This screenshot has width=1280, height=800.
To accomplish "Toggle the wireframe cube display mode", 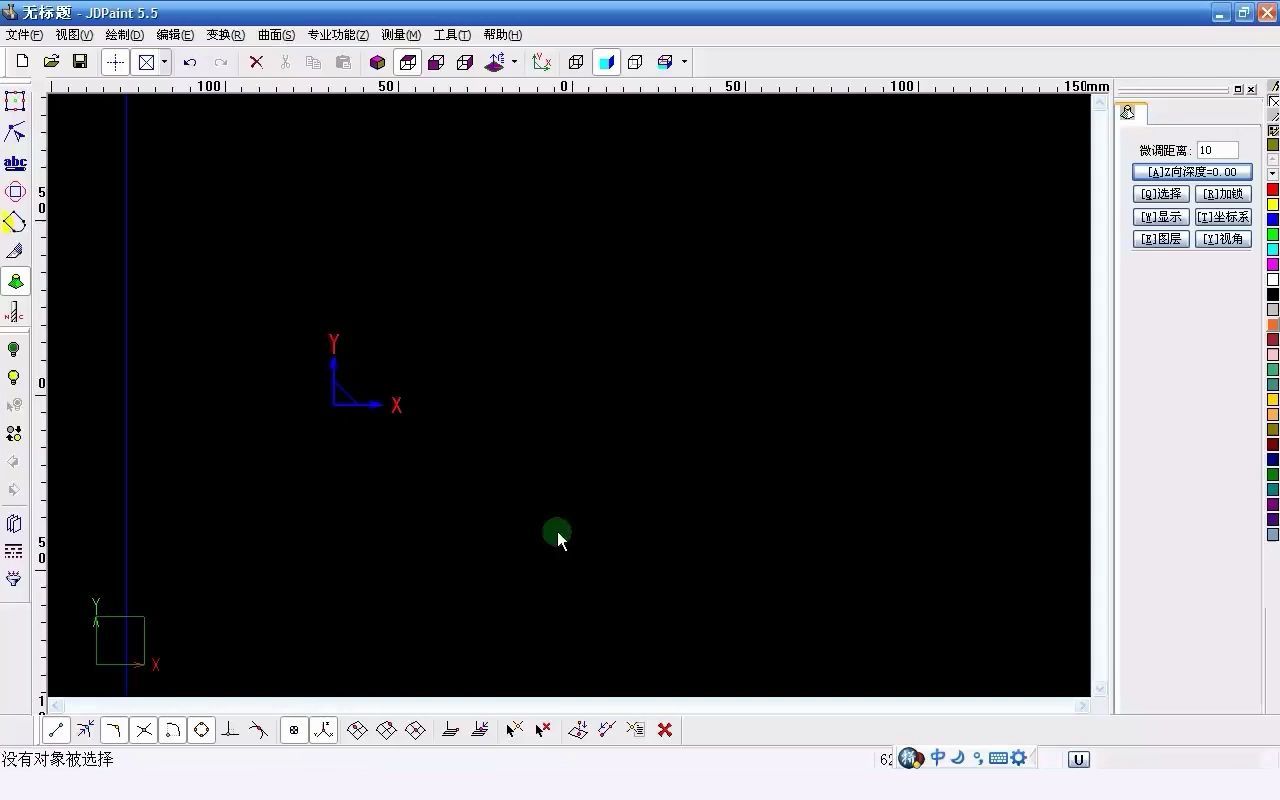I will tap(407, 62).
